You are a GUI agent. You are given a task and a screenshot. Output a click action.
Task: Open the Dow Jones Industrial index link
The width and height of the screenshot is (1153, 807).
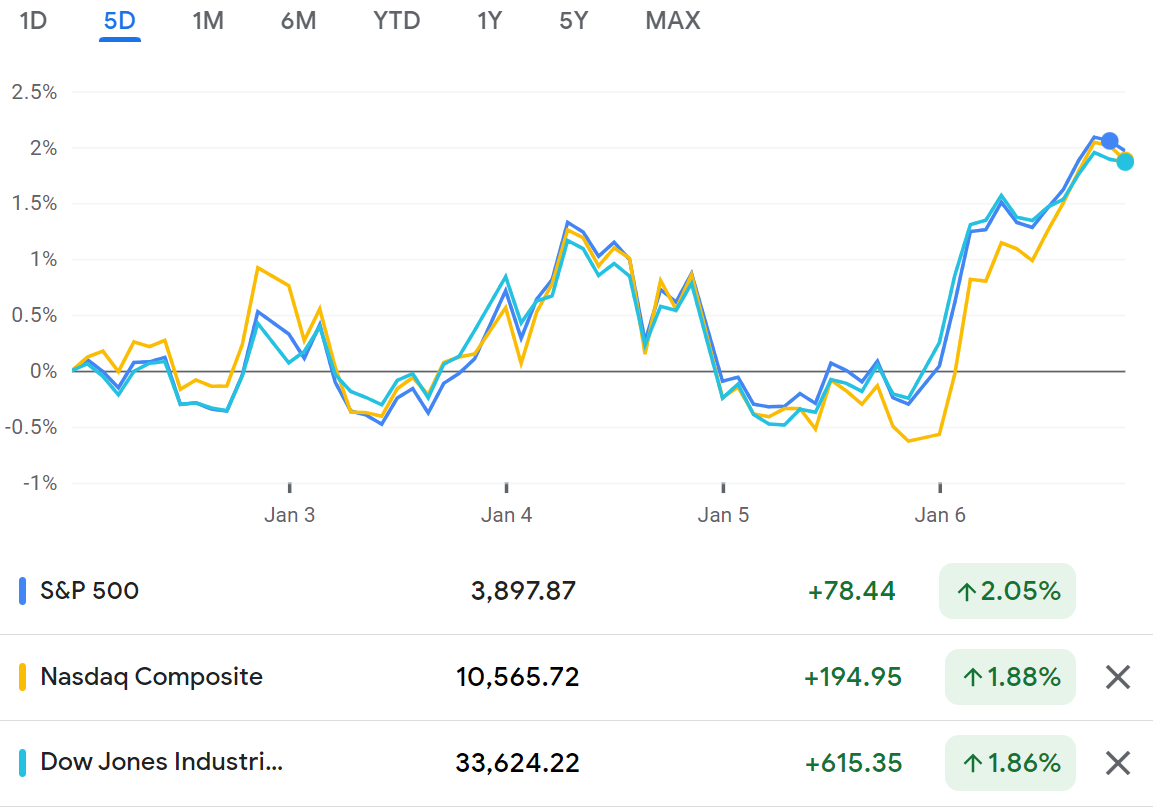(162, 762)
